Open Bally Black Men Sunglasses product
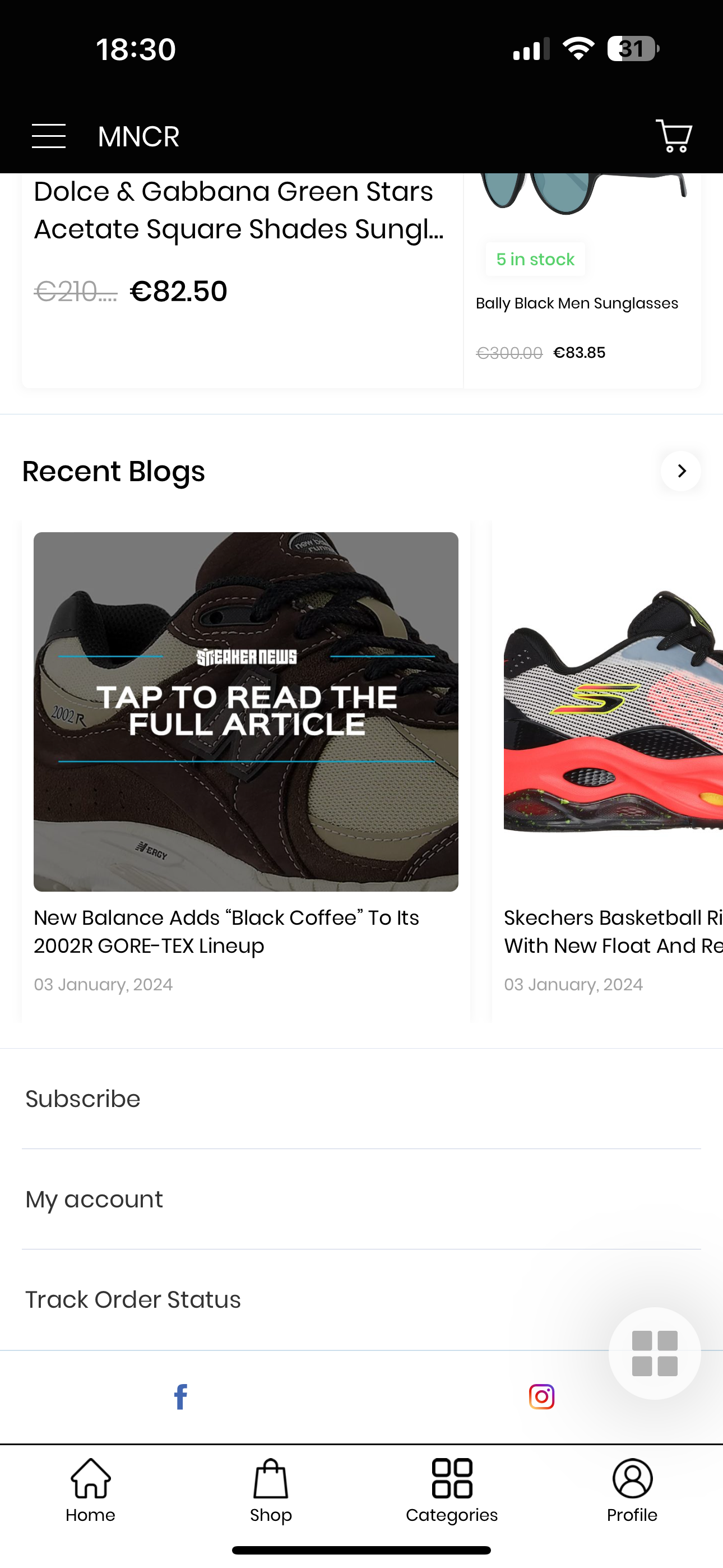 tap(577, 303)
